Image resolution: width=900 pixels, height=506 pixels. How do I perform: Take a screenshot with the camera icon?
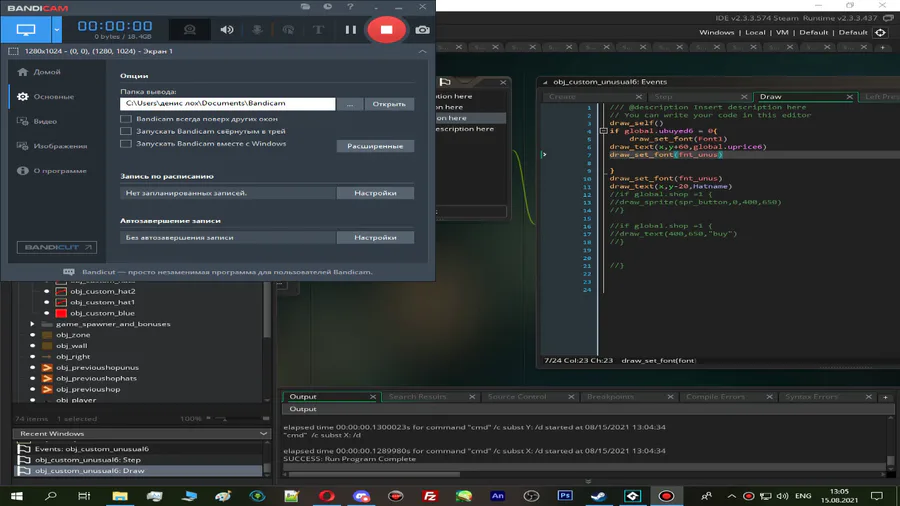point(422,30)
